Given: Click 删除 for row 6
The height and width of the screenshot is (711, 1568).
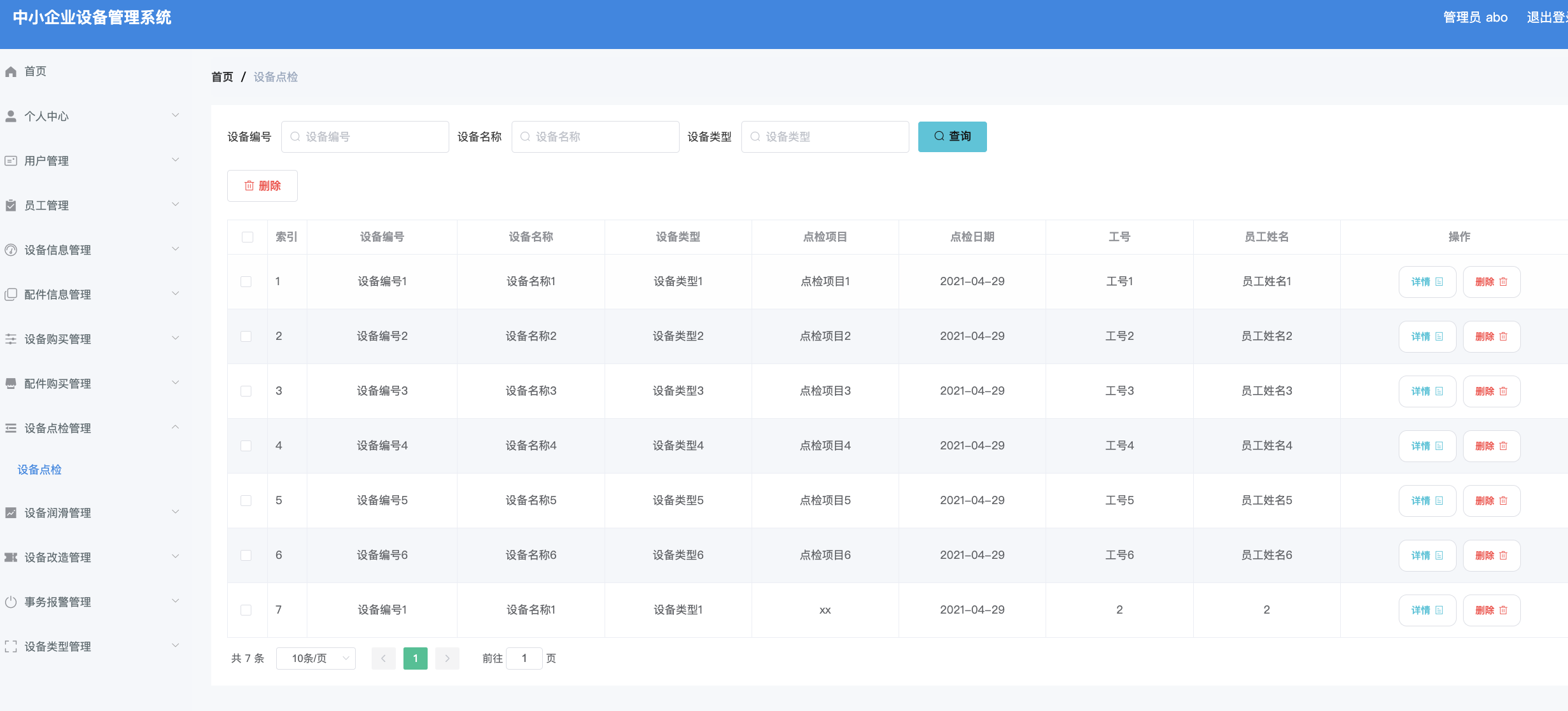Looking at the screenshot, I should point(1492,555).
